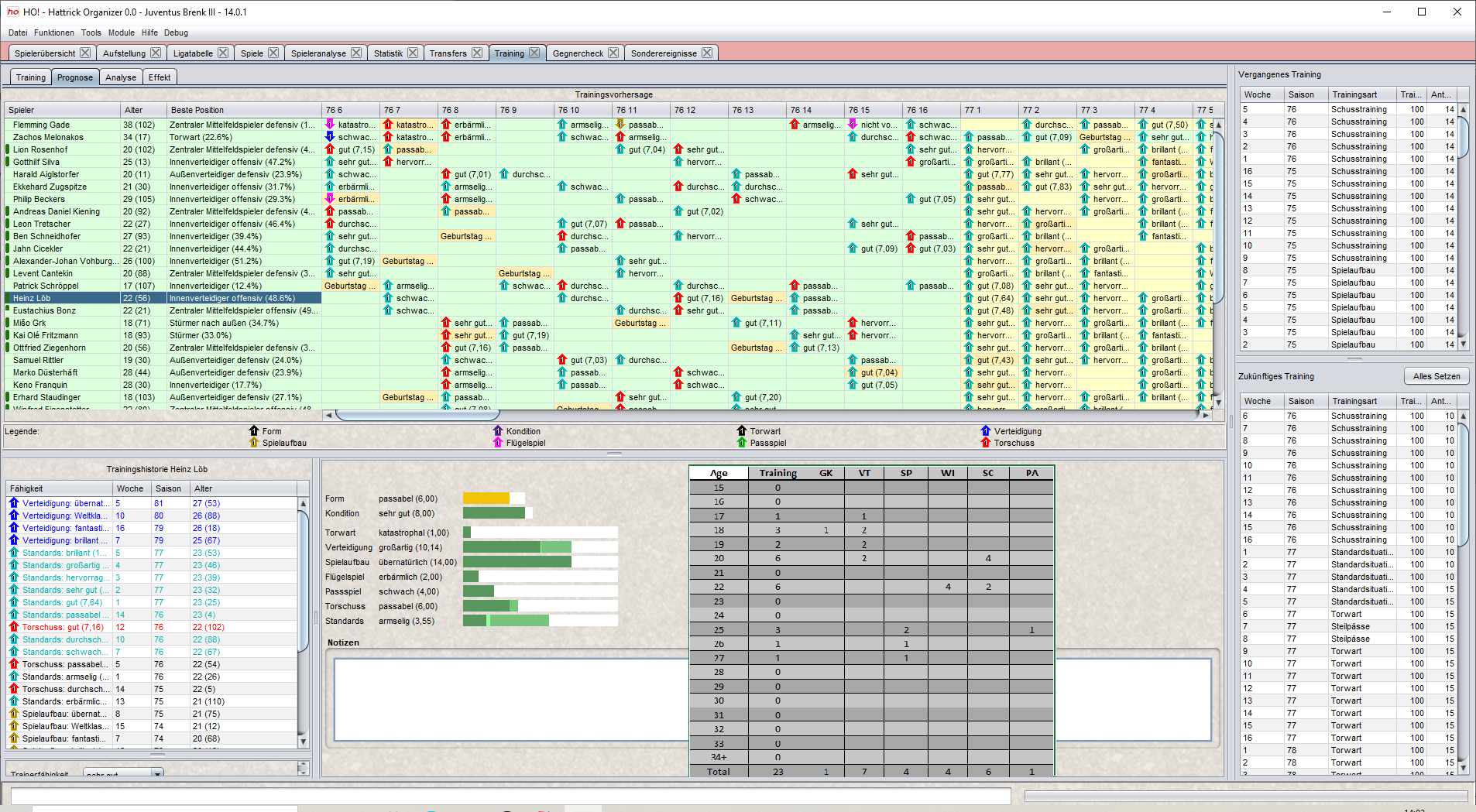Click the red arrow beside Torschuss: gut entry
The width and height of the screenshot is (1476, 812).
click(x=12, y=627)
